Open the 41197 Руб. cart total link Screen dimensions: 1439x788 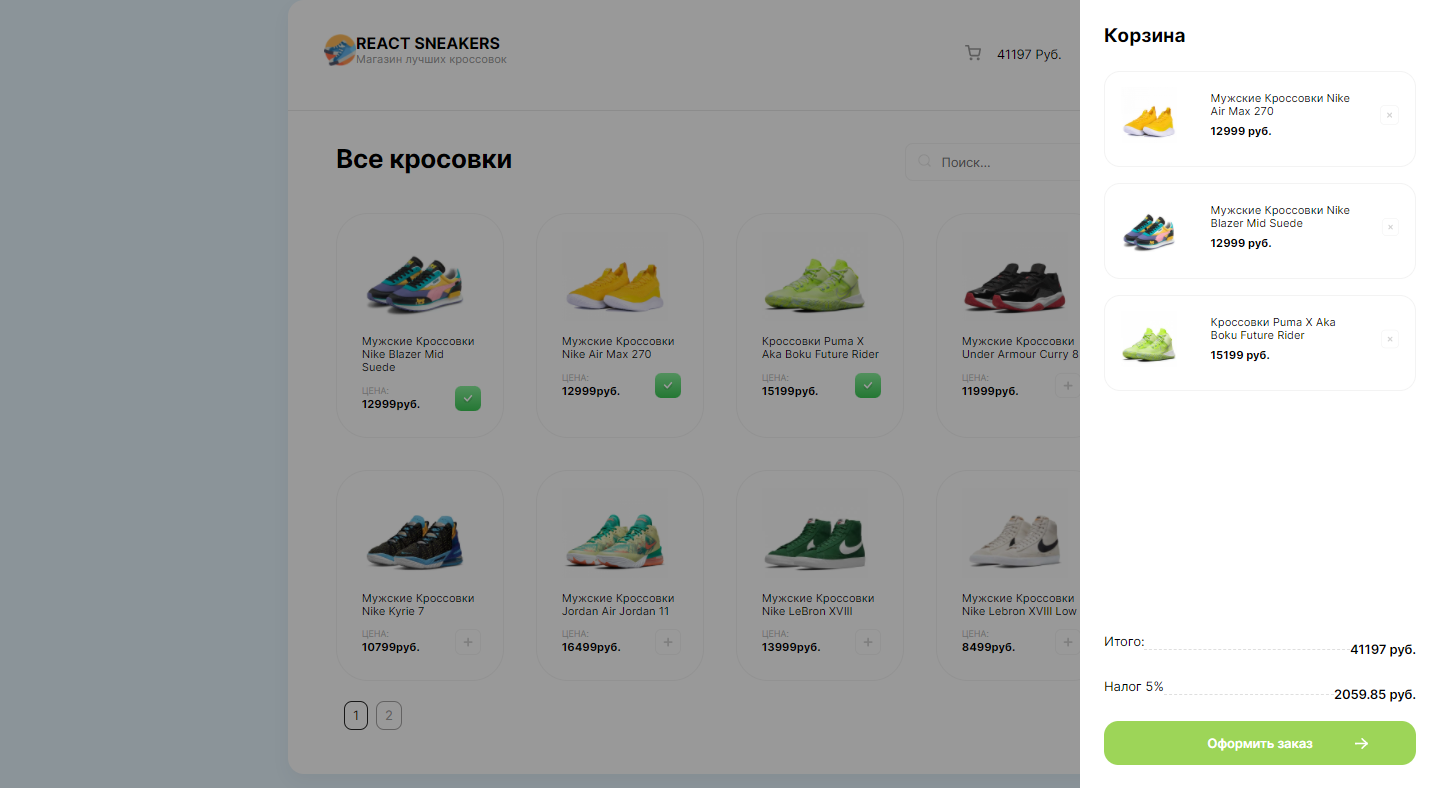click(x=1029, y=54)
